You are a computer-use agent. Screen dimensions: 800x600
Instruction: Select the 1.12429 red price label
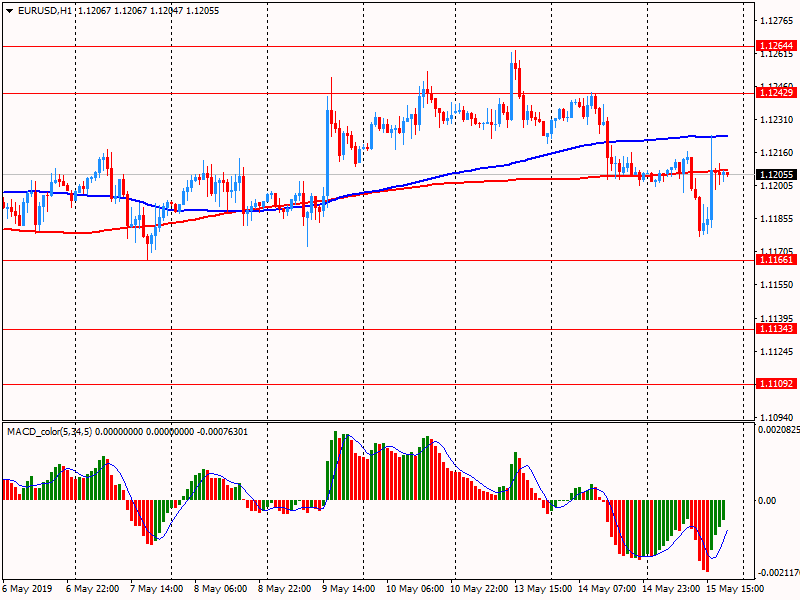click(x=776, y=93)
